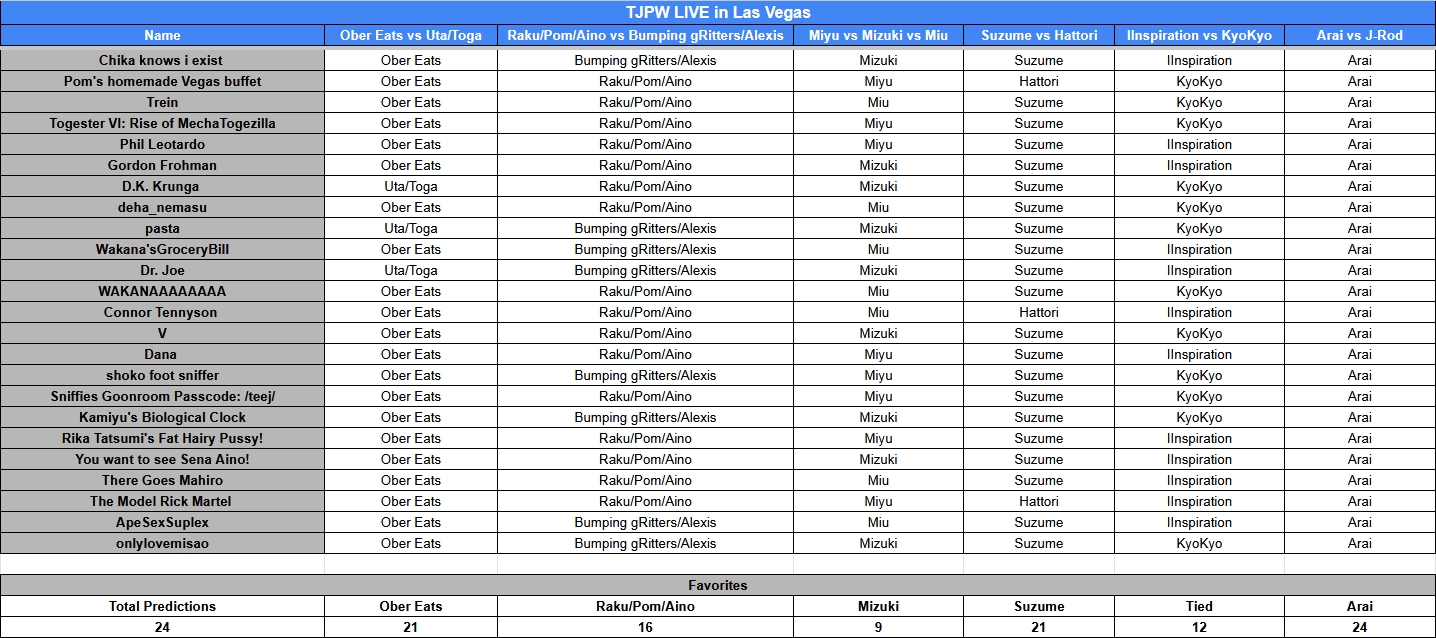1436x638 pixels.
Task: Select the 'Name' column header
Action: (x=162, y=35)
